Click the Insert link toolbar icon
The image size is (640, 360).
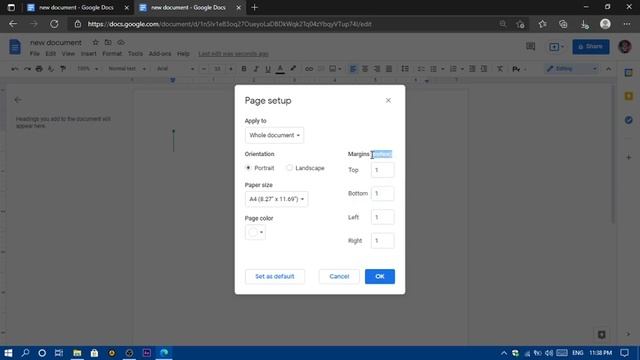309,69
